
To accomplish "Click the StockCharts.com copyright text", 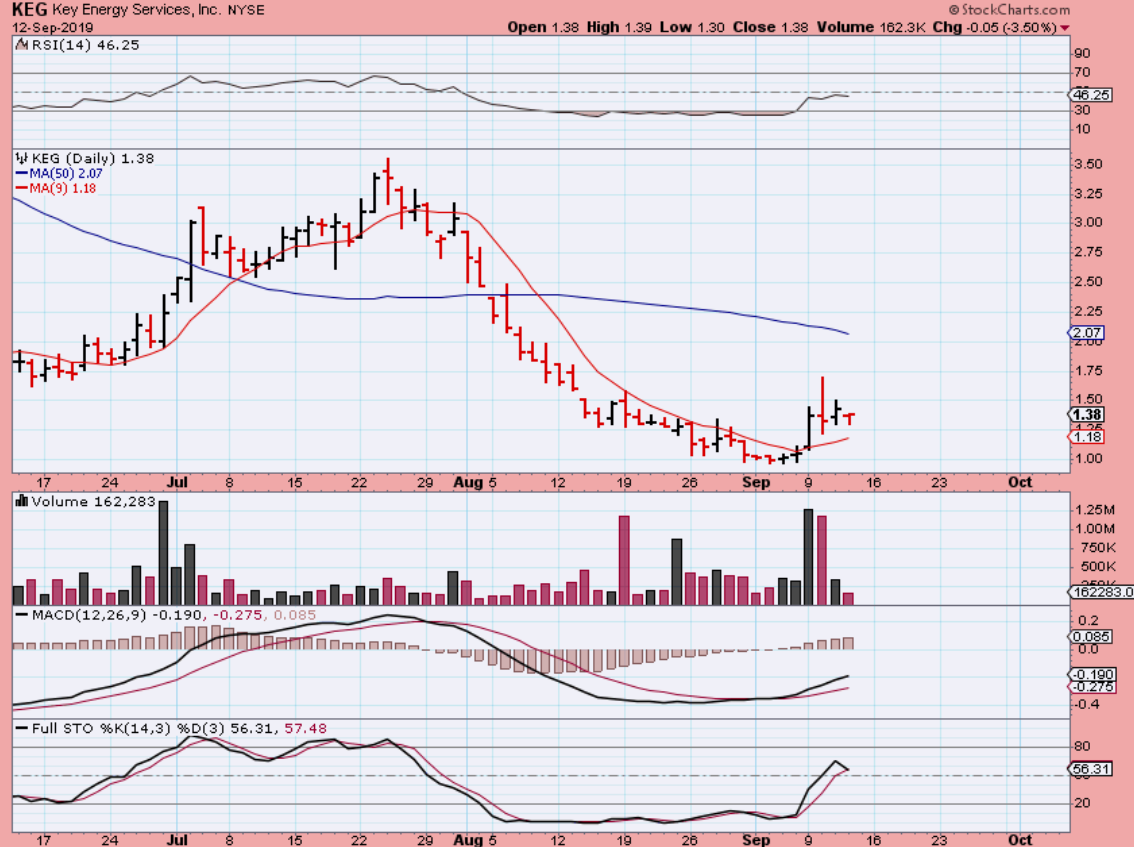I will pyautogui.click(x=1009, y=9).
